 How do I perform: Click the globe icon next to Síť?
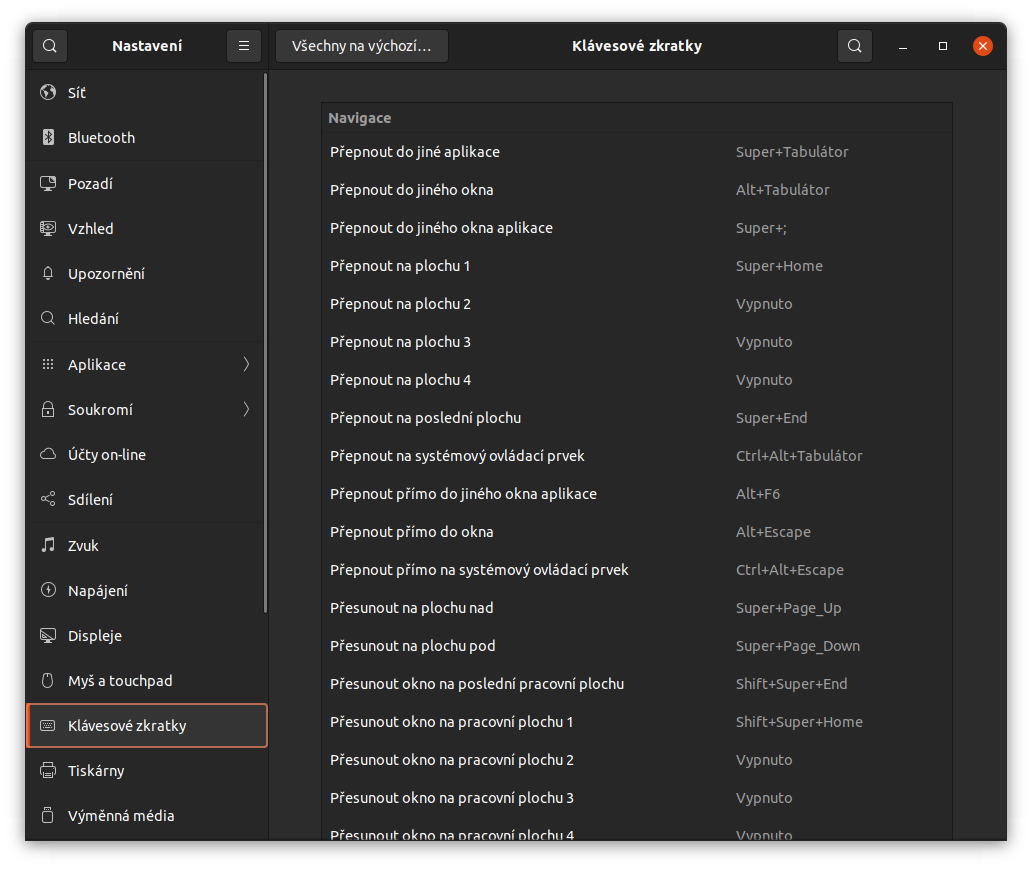click(x=48, y=93)
